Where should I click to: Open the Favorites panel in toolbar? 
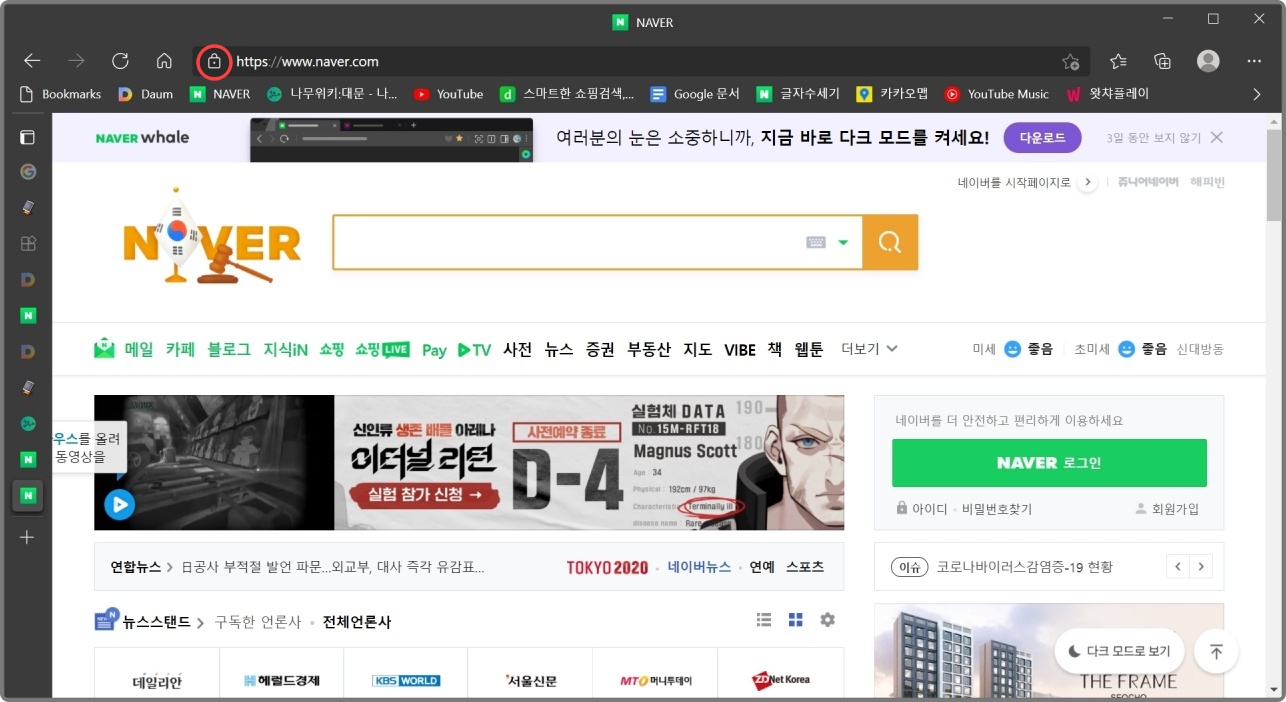1118,61
